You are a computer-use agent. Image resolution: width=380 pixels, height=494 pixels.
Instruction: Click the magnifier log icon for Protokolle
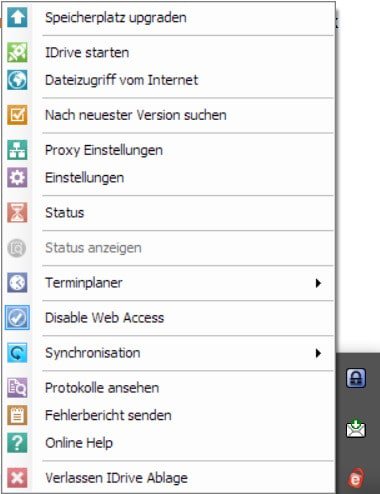pyautogui.click(x=17, y=388)
